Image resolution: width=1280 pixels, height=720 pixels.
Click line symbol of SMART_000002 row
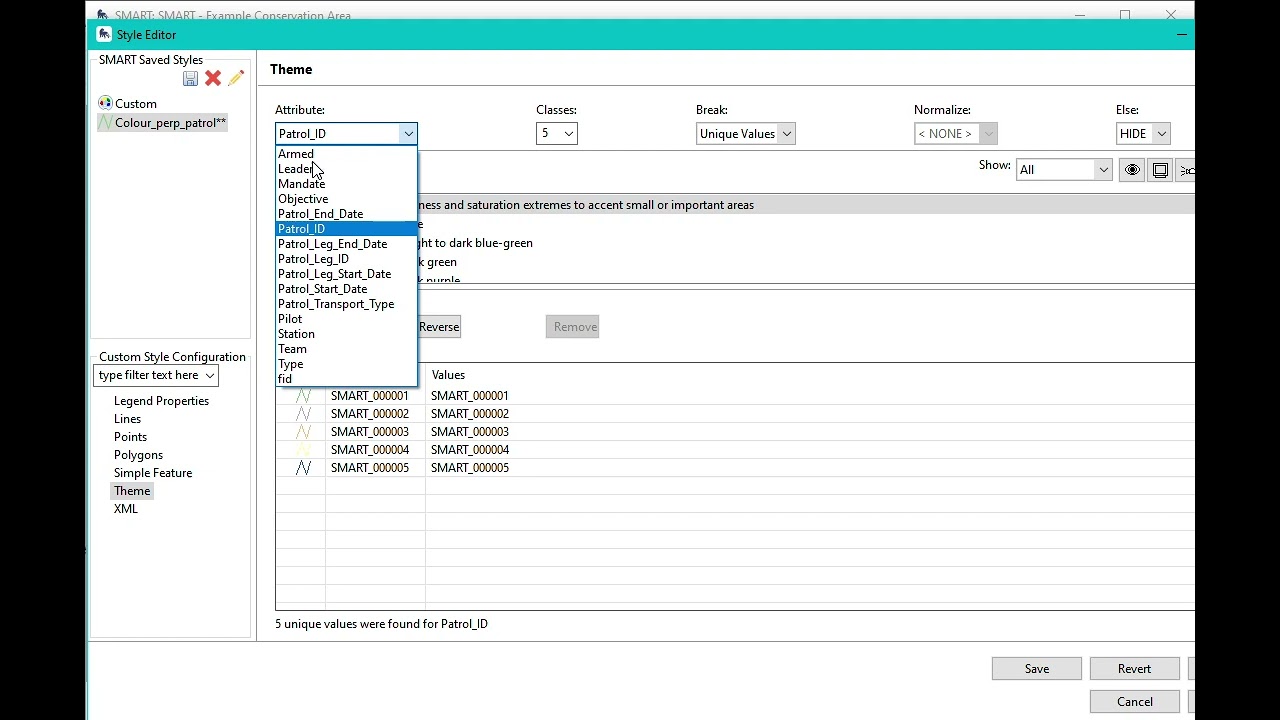click(x=303, y=414)
